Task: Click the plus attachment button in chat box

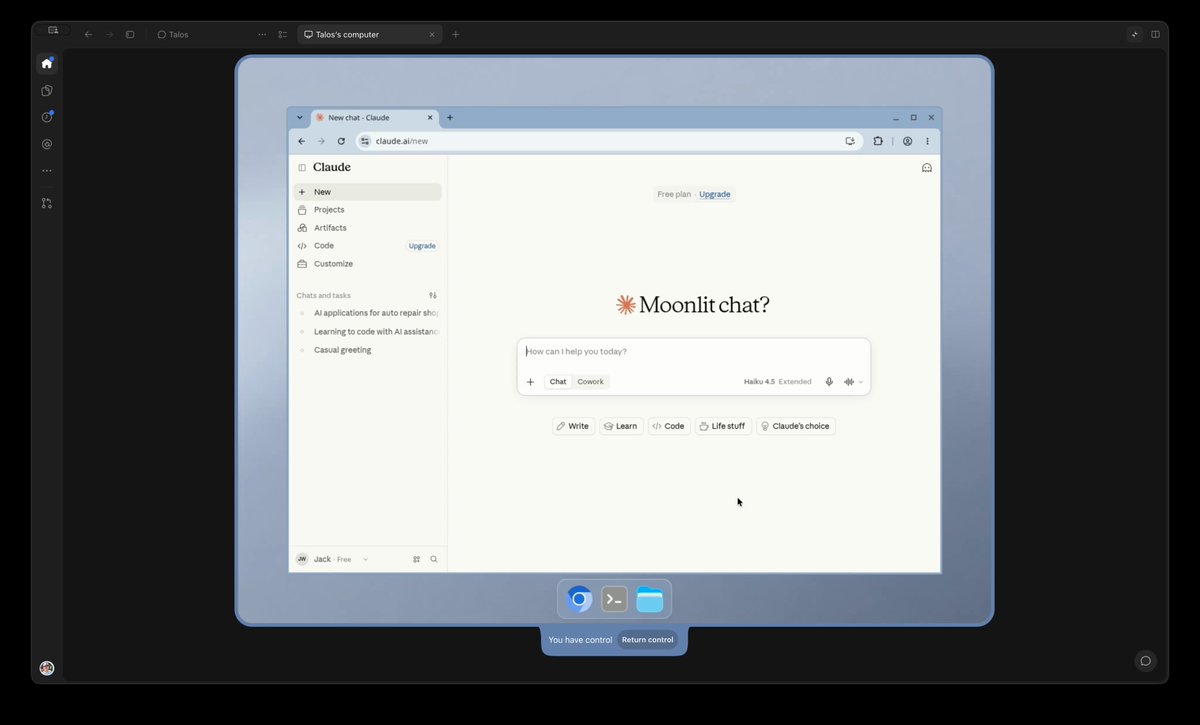Action: pyautogui.click(x=530, y=382)
